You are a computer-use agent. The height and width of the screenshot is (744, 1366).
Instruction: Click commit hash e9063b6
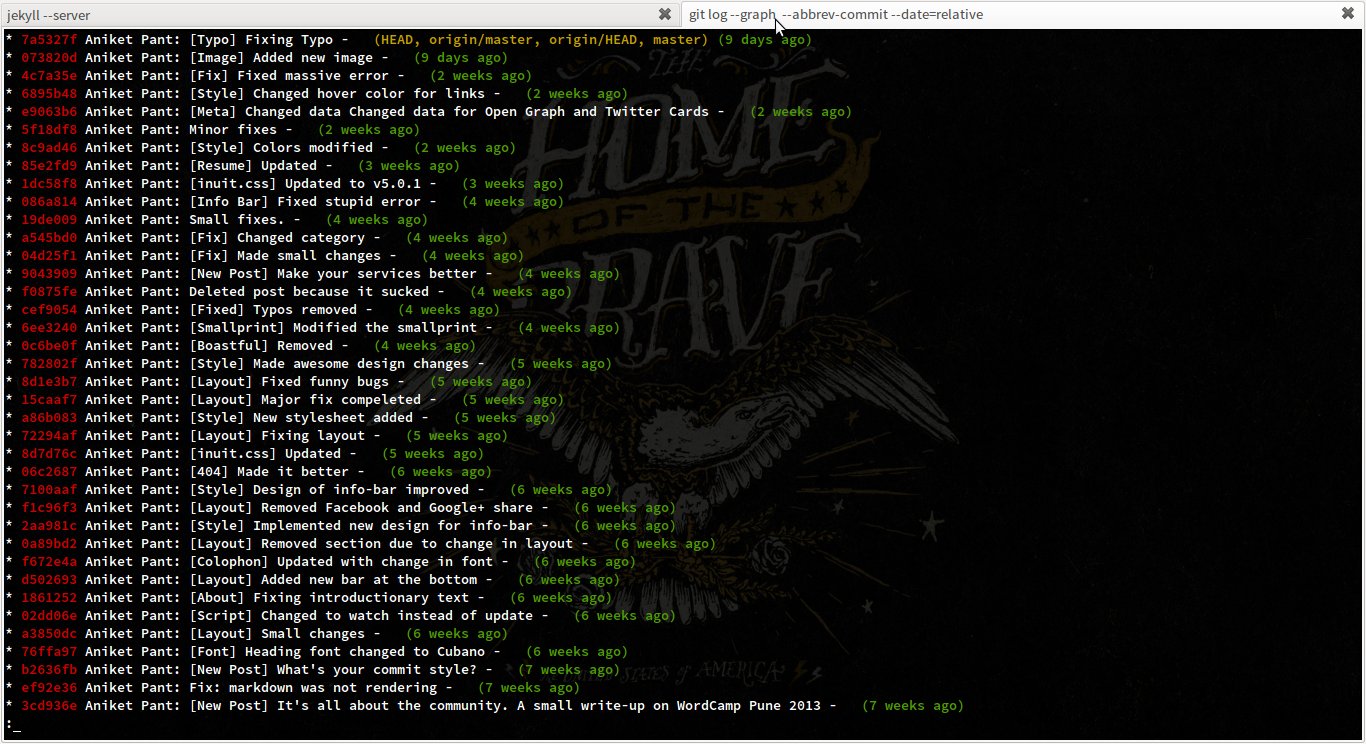point(49,112)
